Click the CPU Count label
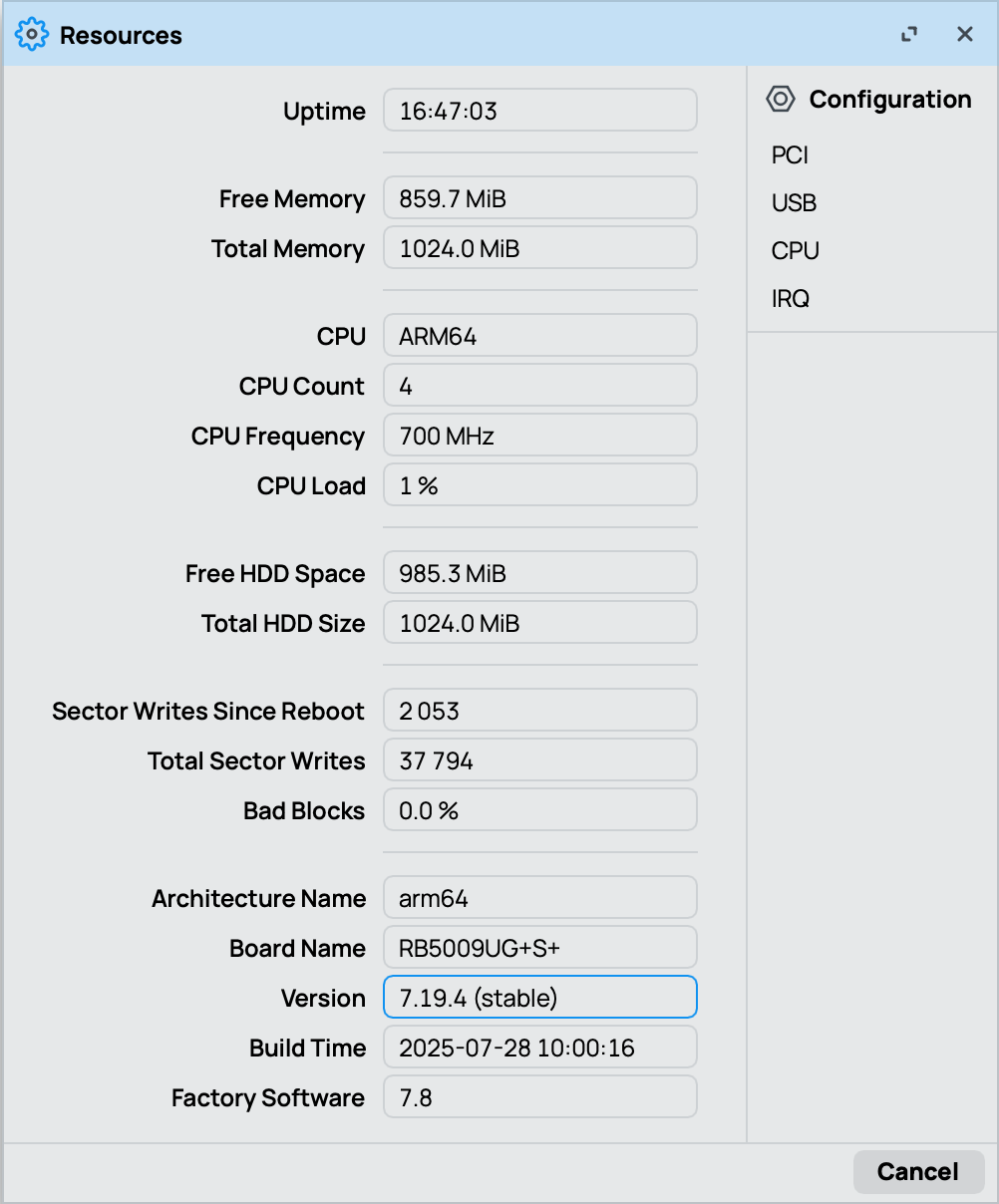999x1204 pixels. pyautogui.click(x=302, y=386)
